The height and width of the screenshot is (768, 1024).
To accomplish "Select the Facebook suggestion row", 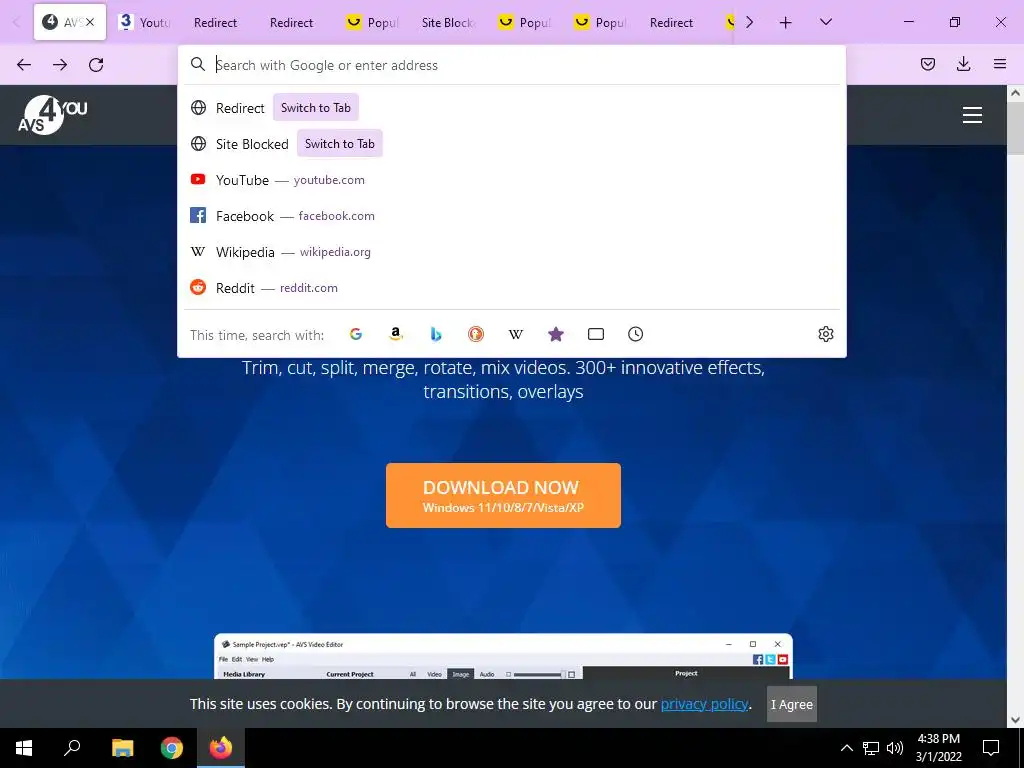I will pos(512,216).
